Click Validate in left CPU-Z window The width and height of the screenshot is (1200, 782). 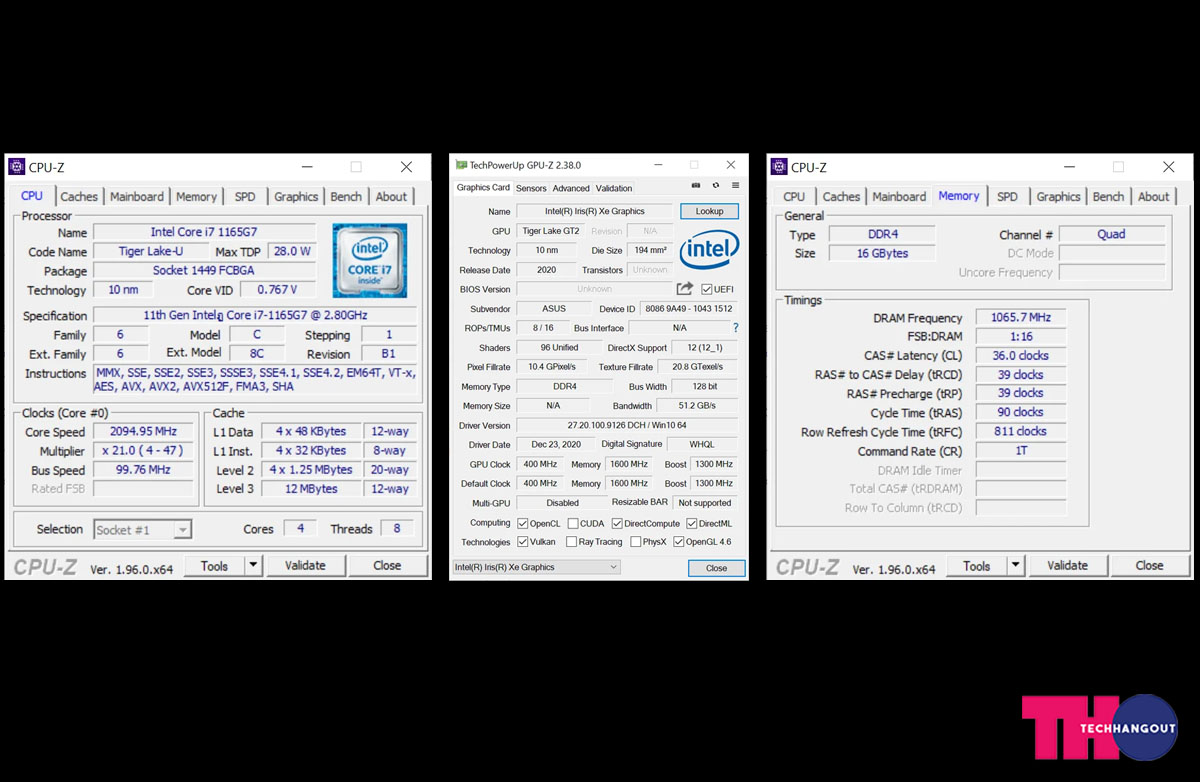pyautogui.click(x=305, y=566)
